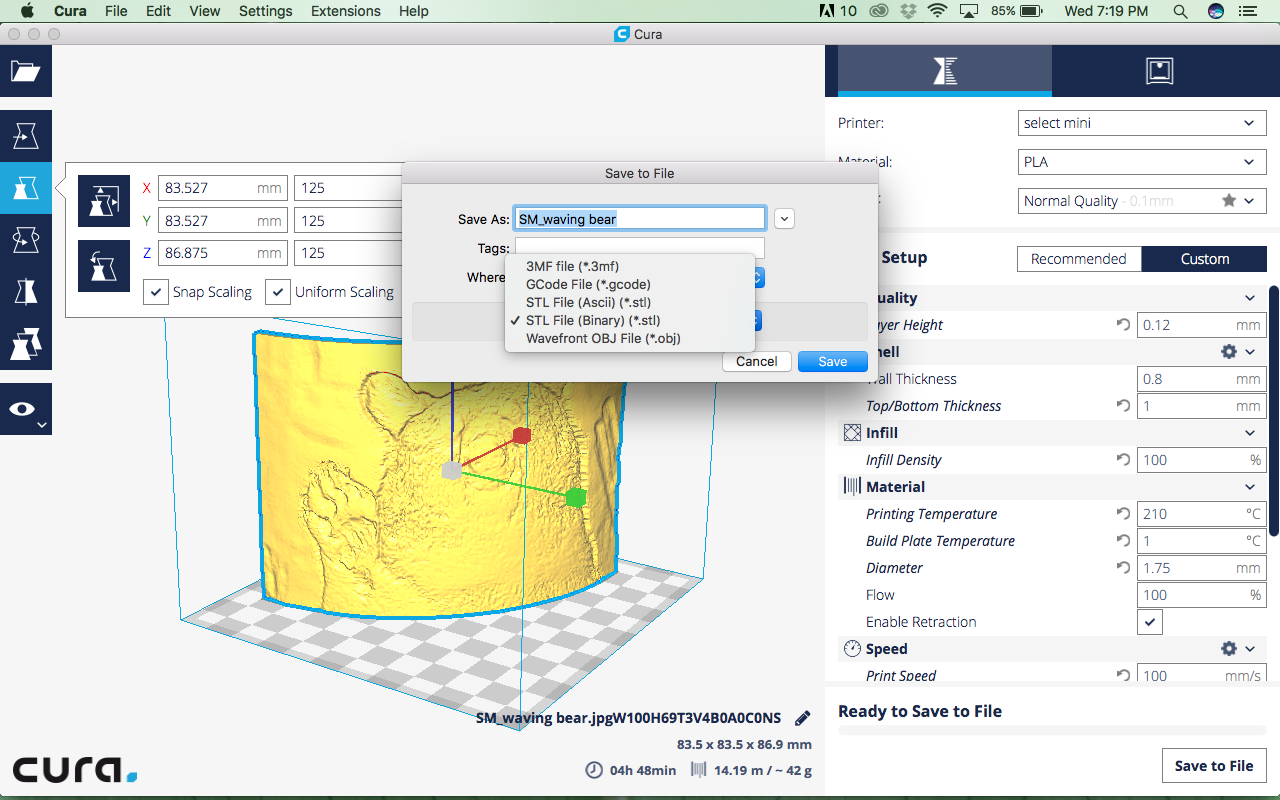The width and height of the screenshot is (1280, 800).
Task: Click the star icon next to Normal Quality
Action: point(1229,200)
